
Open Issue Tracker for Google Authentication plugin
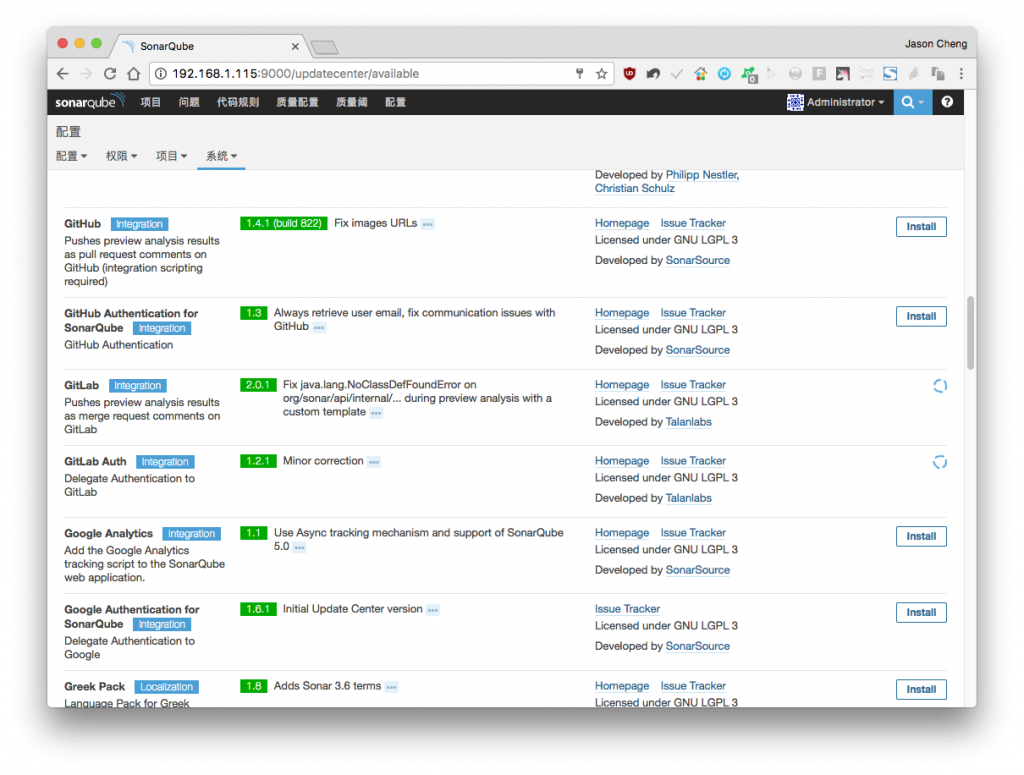pos(627,609)
